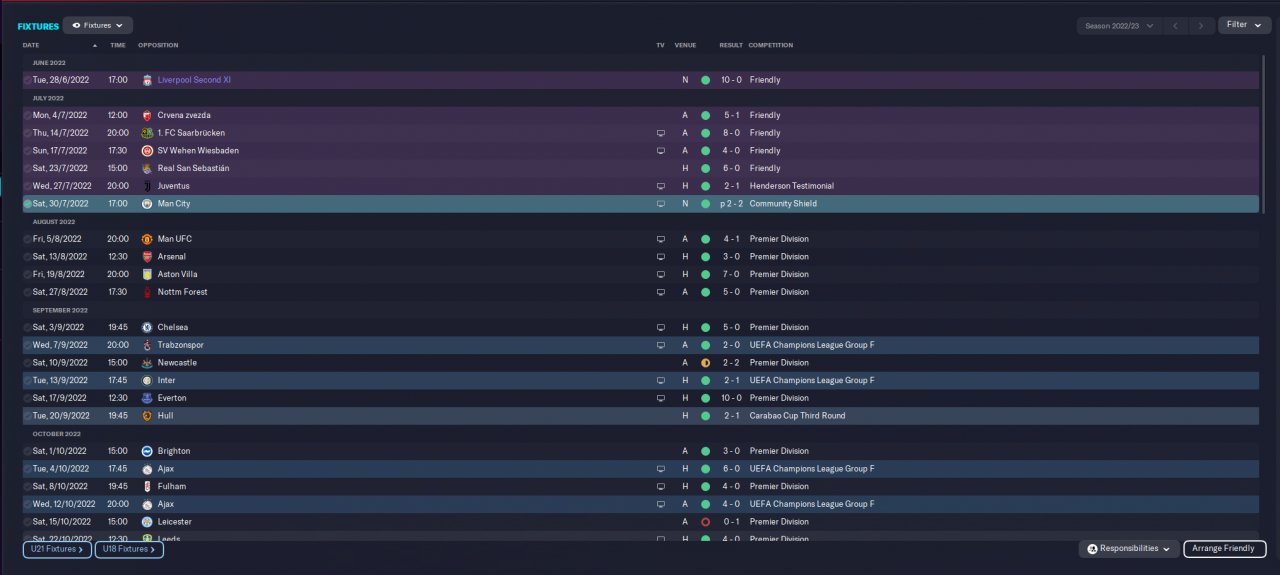Sort by the Competition column header

(770, 45)
